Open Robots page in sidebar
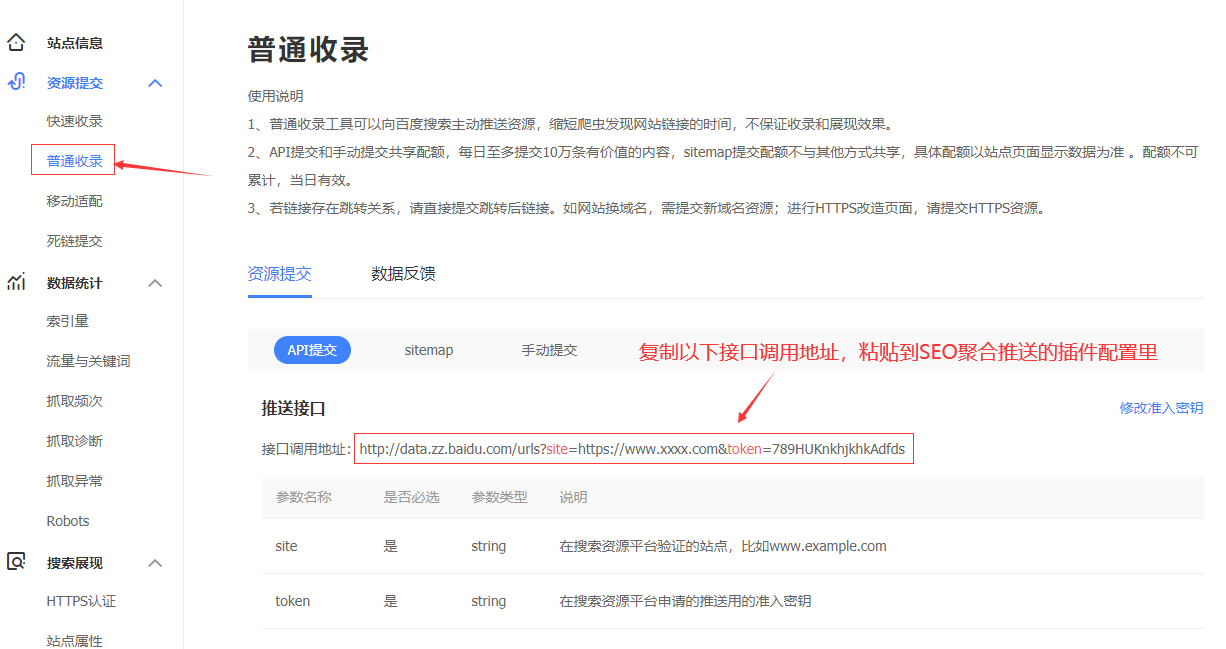Viewport: 1226px width, 649px height. tap(68, 521)
